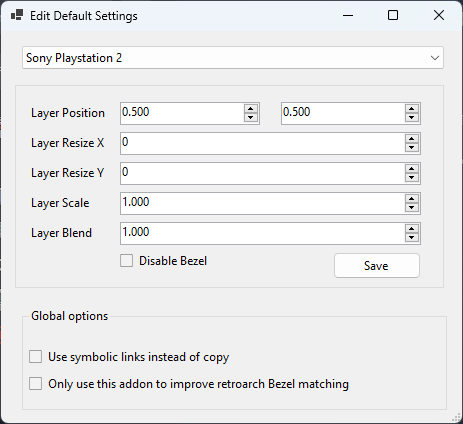This screenshot has width=463, height=424.
Task: Enable the Disable Bezel checkbox
Action: click(x=126, y=261)
